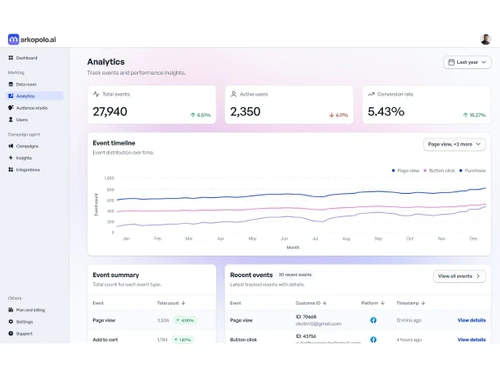500x375 pixels.
Task: Open the user profile avatar
Action: coord(485,39)
